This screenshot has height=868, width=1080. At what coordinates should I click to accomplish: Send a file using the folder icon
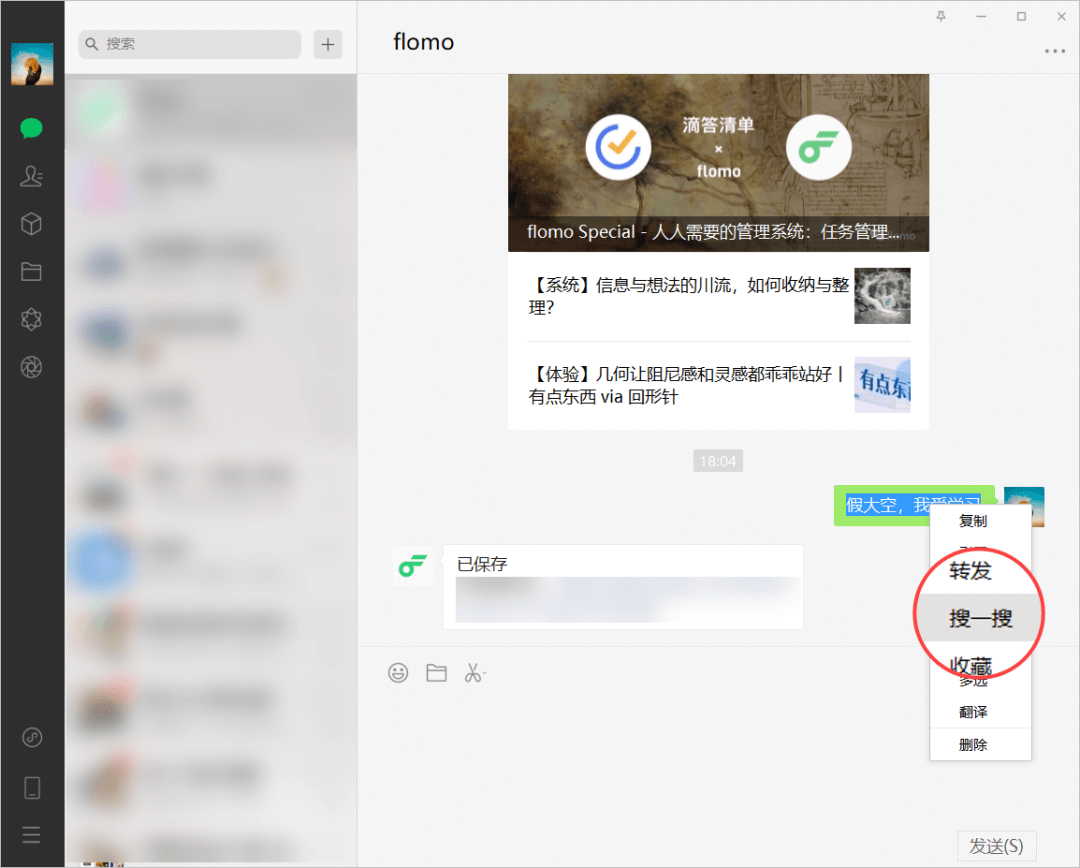[x=436, y=672]
